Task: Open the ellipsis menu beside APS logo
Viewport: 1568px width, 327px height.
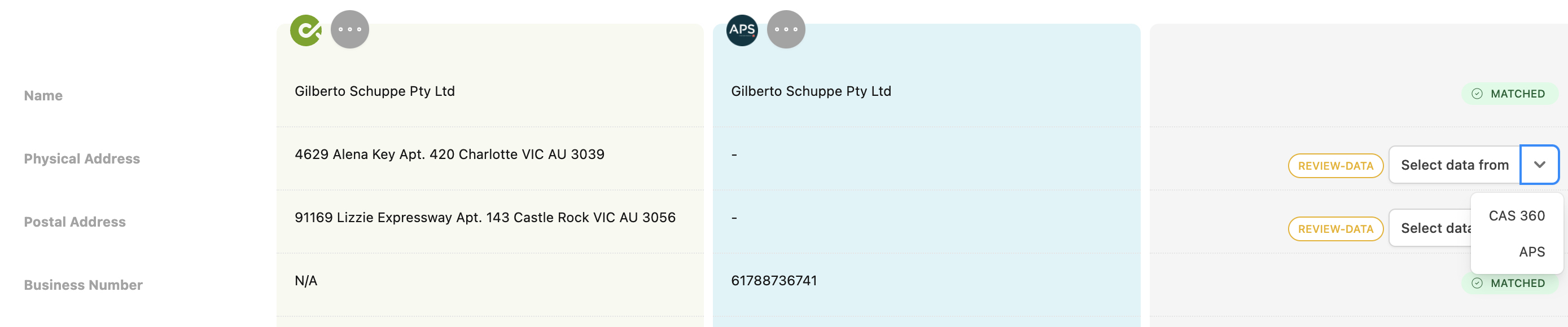Action: [786, 30]
